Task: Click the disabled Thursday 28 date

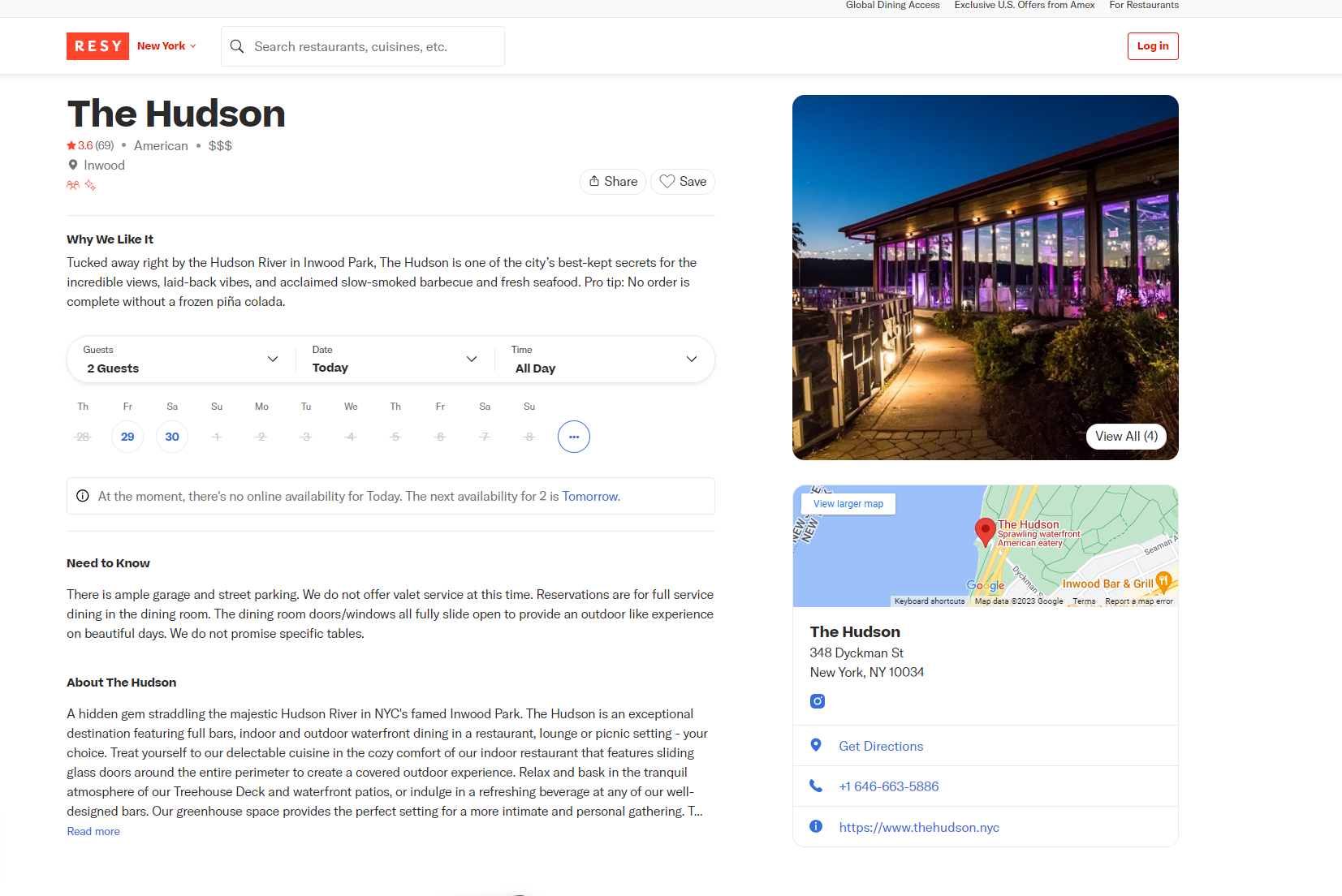Action: pyautogui.click(x=83, y=437)
